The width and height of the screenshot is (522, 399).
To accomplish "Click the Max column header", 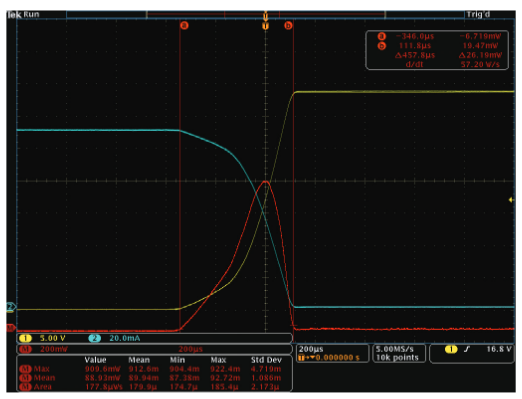I will coord(218,360).
